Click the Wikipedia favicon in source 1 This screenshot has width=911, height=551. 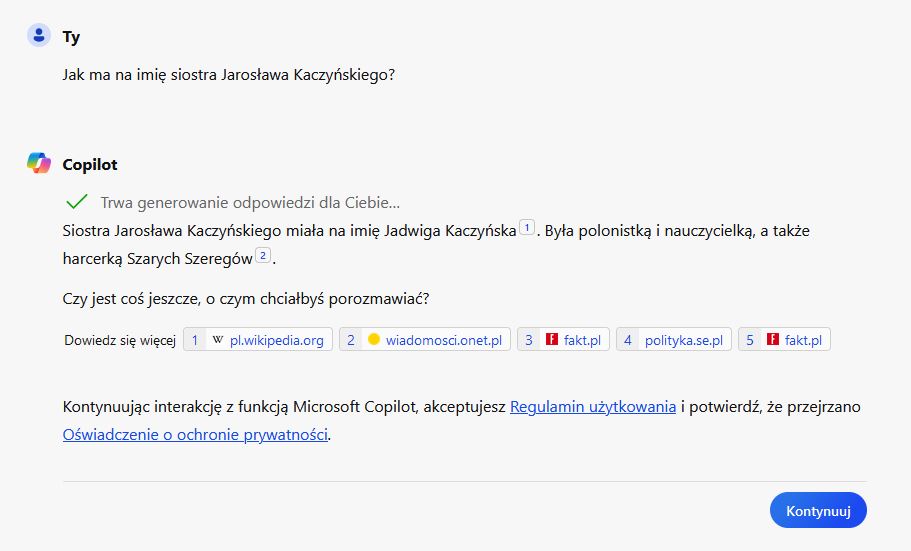click(218, 340)
